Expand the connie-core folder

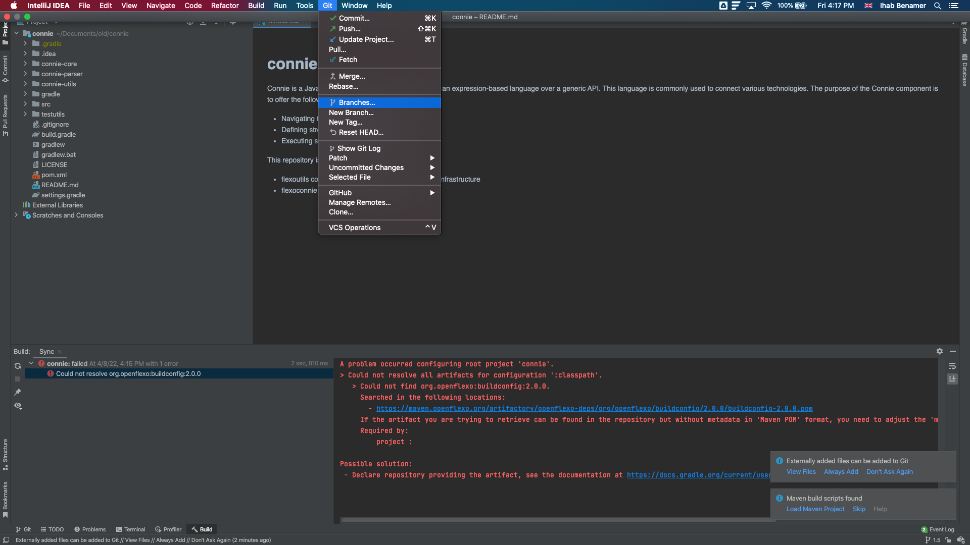[x=25, y=64]
